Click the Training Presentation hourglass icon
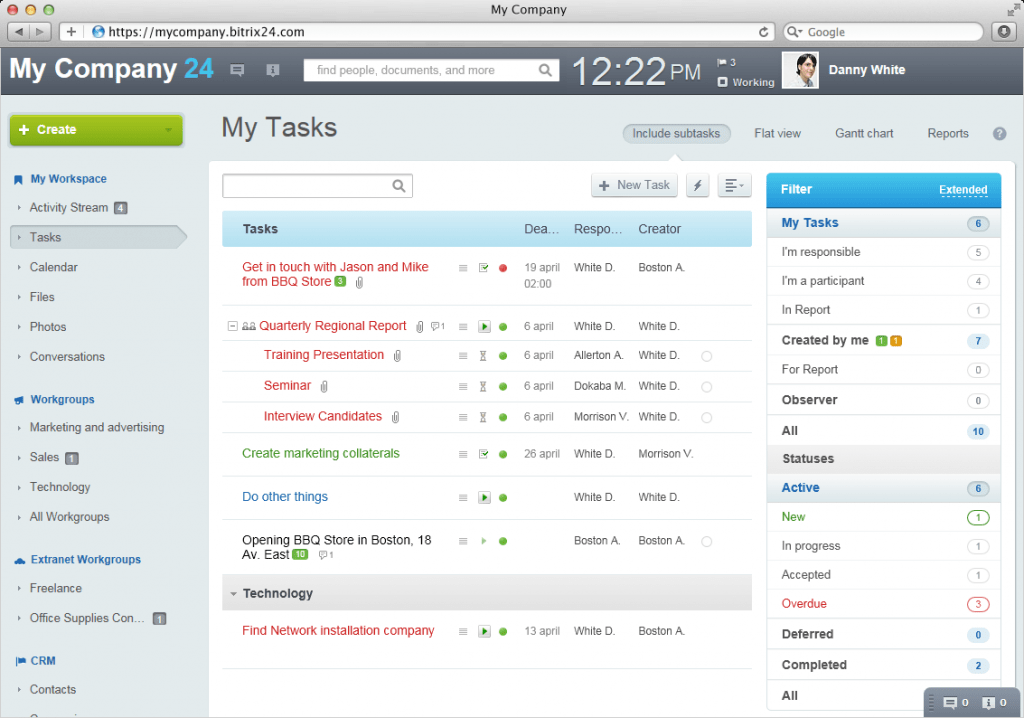Viewport: 1024px width, 718px height. pos(483,356)
